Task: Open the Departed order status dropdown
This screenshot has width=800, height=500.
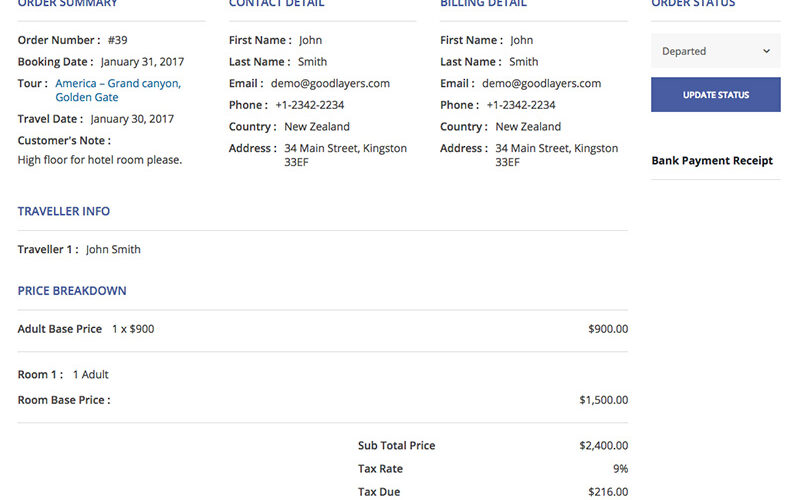Action: (715, 51)
